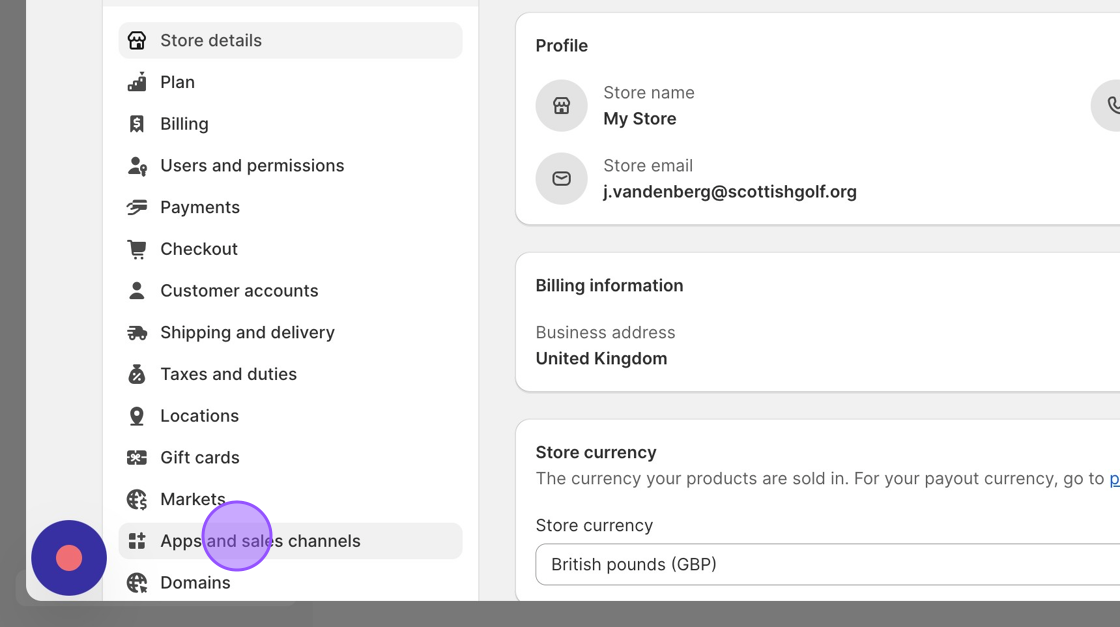Click the Taxes and duties icon
Screen dimensions: 1120x627
tap(137, 374)
